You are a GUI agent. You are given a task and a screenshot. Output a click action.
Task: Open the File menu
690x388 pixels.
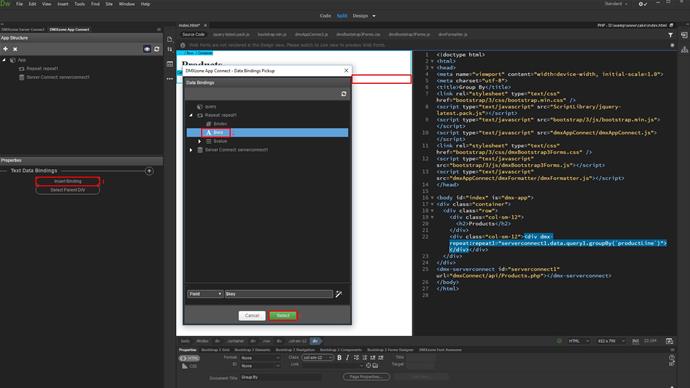pyautogui.click(x=19, y=4)
